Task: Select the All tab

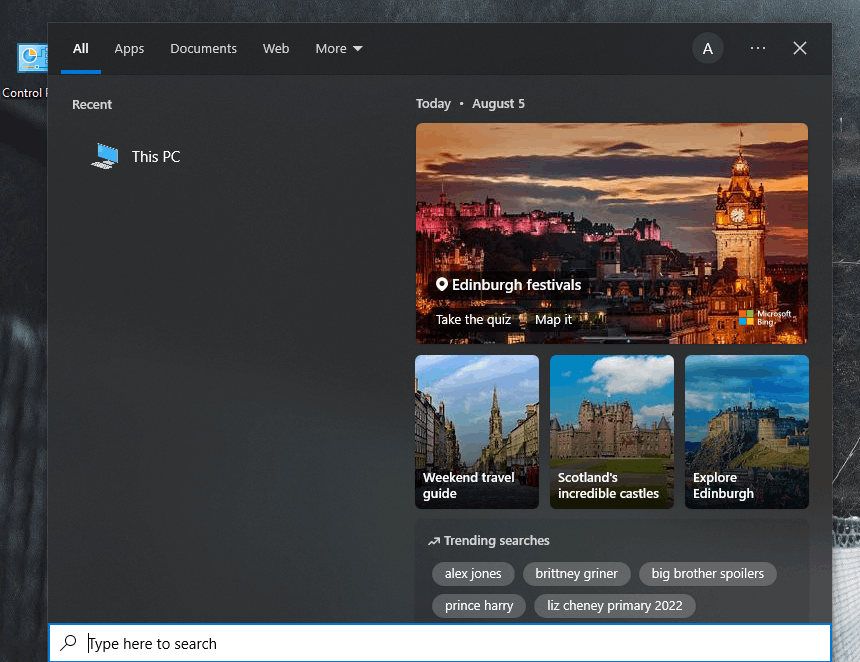Action: coord(81,48)
